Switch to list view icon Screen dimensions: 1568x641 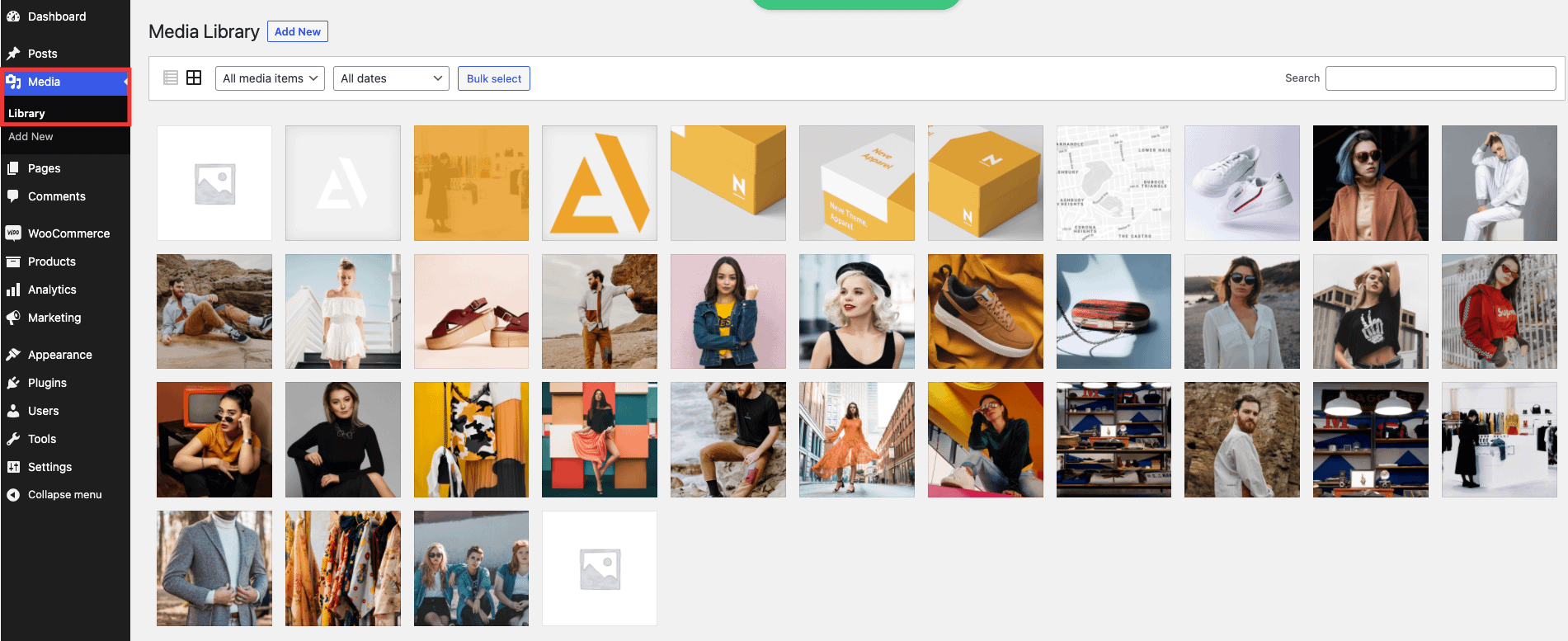click(171, 78)
